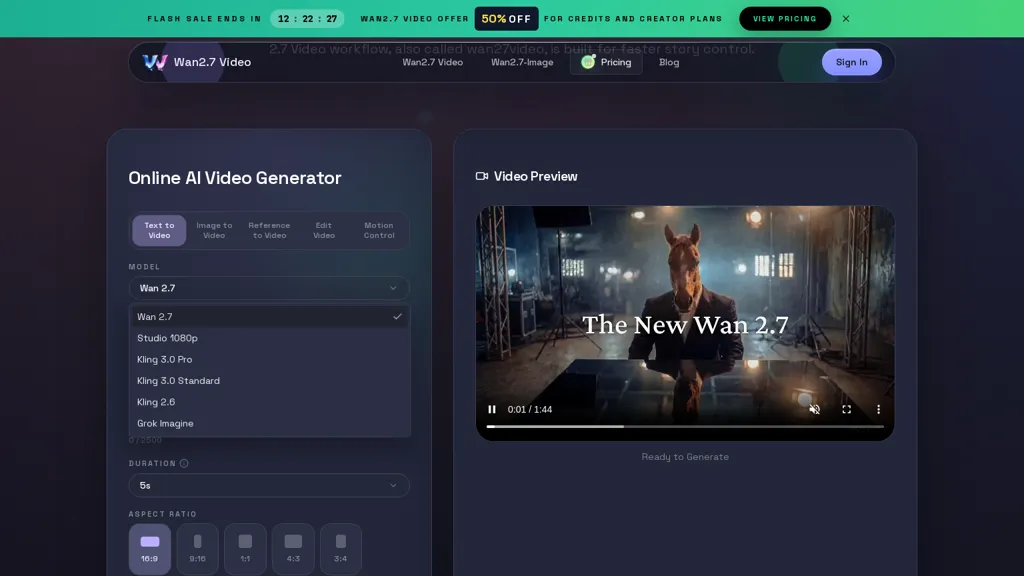Select the 3:4 aspect ratio

click(340, 549)
